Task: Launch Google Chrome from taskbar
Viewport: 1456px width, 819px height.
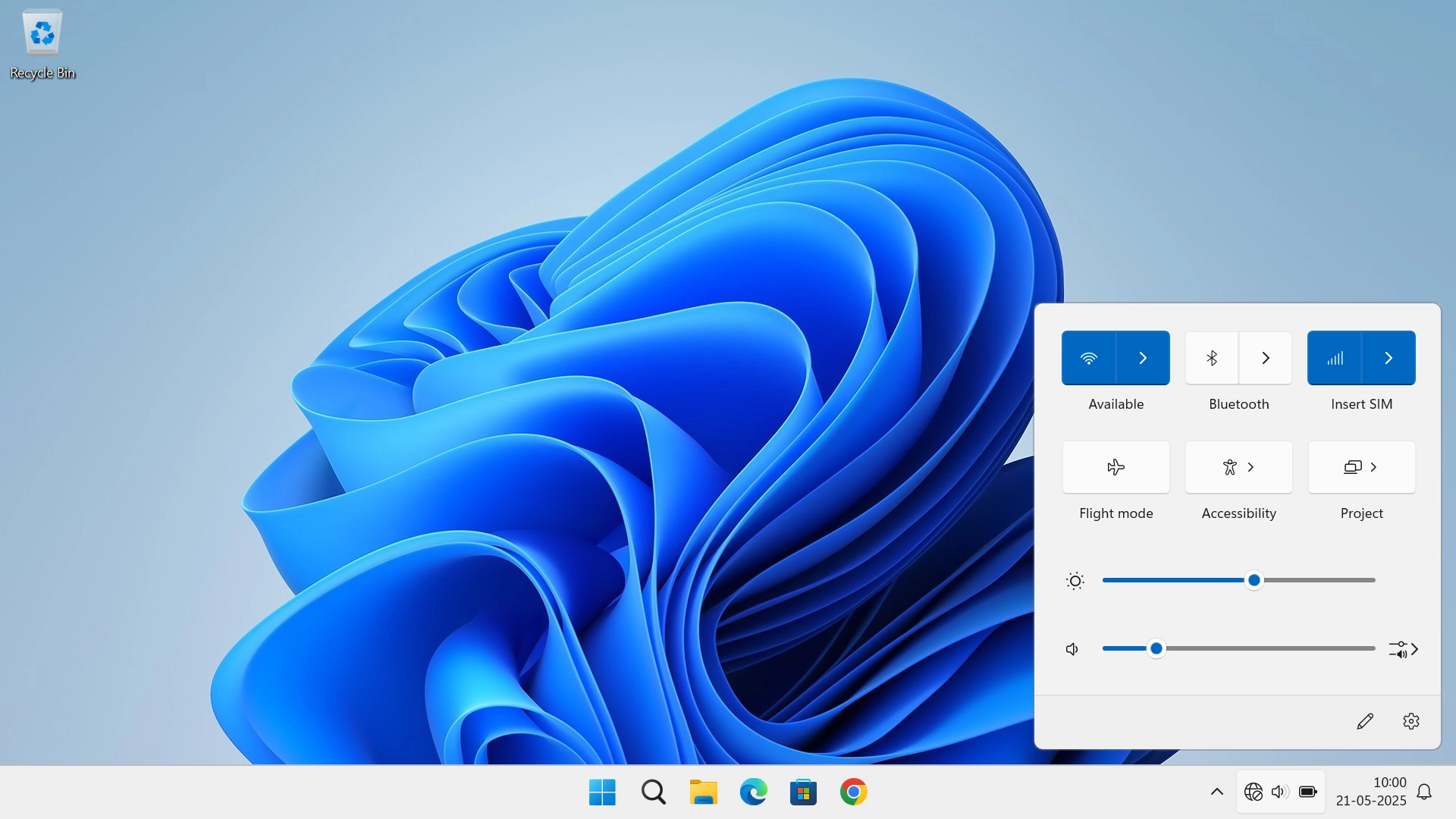Action: [853, 792]
